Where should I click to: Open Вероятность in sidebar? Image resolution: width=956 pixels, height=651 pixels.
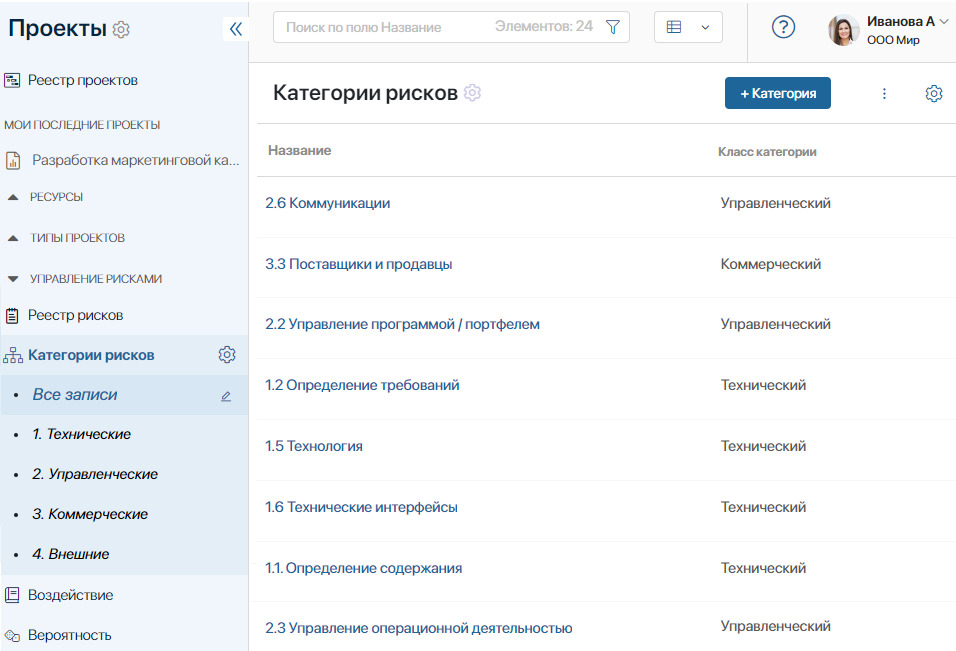70,635
